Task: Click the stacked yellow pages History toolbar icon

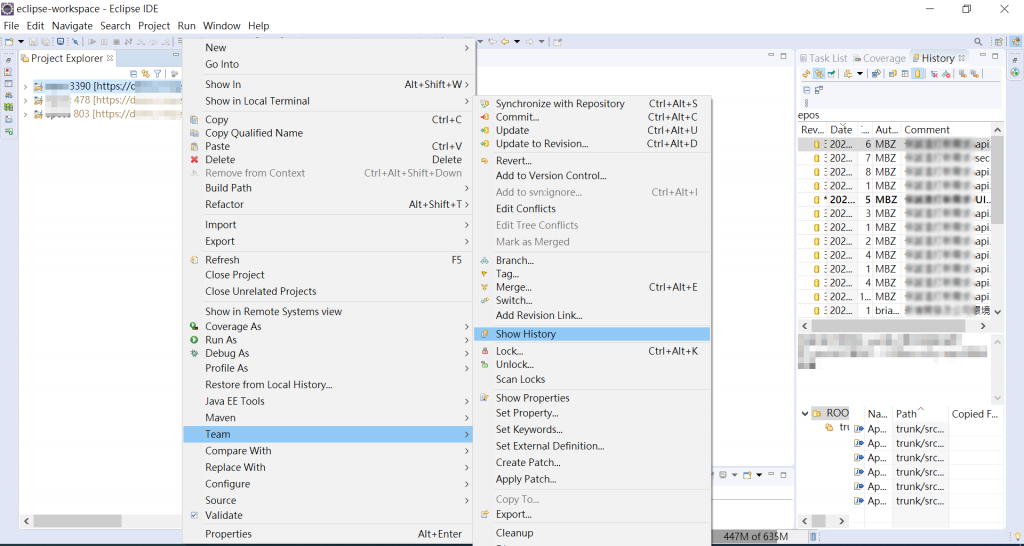Action: click(x=893, y=74)
